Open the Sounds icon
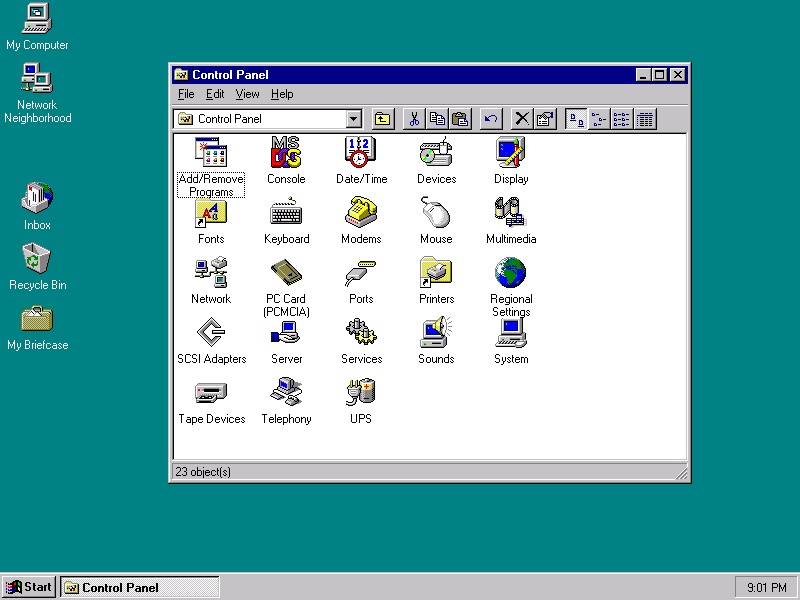 tap(436, 333)
